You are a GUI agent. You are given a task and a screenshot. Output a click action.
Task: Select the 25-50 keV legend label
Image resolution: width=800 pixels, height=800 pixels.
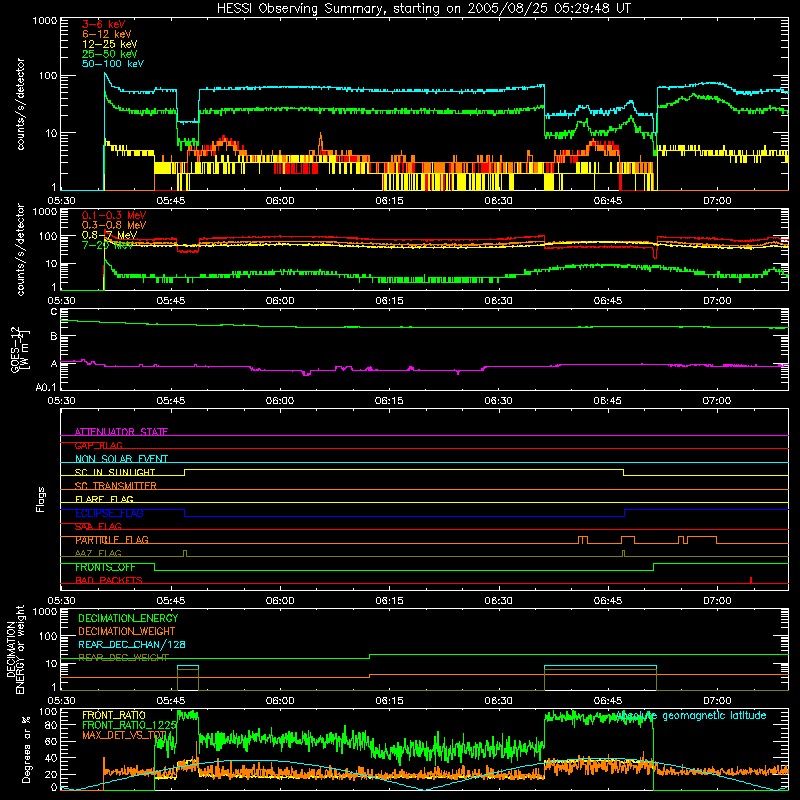click(x=109, y=54)
